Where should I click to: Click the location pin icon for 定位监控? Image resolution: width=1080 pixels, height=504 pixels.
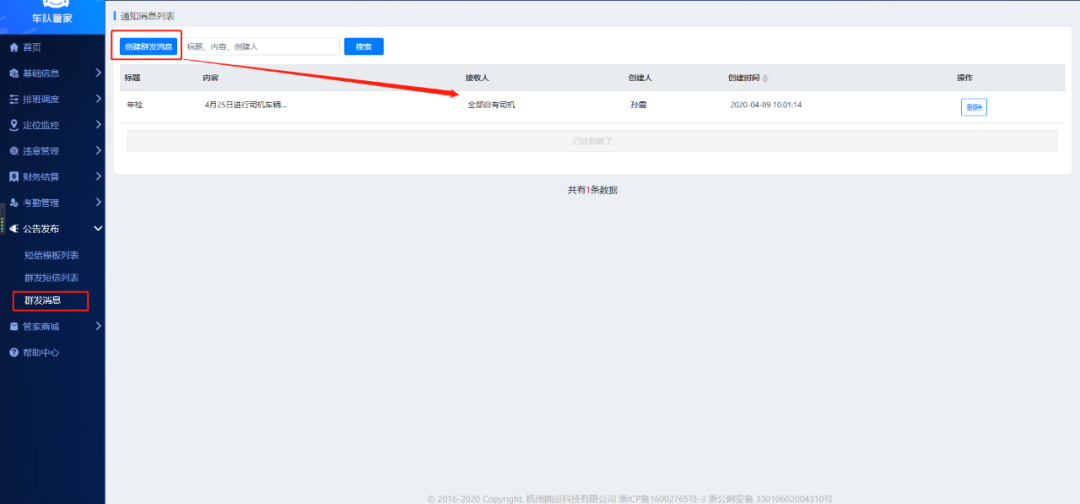pyautogui.click(x=13, y=125)
